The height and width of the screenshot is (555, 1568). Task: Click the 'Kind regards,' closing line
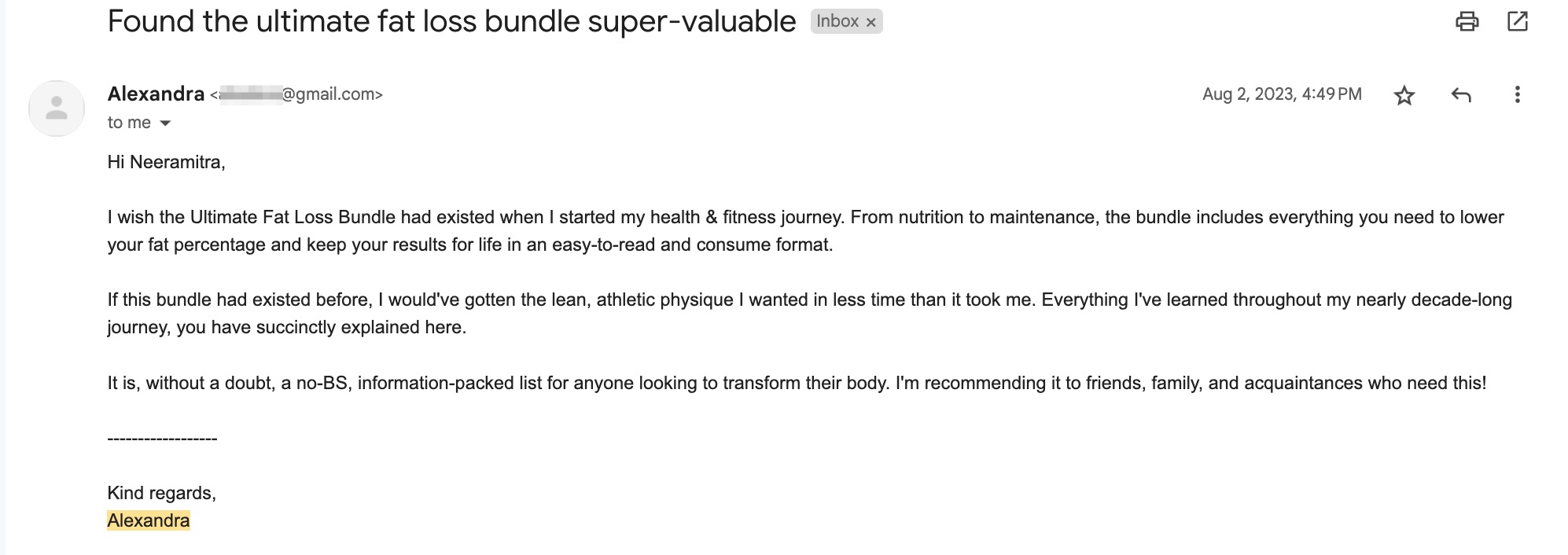coord(161,493)
